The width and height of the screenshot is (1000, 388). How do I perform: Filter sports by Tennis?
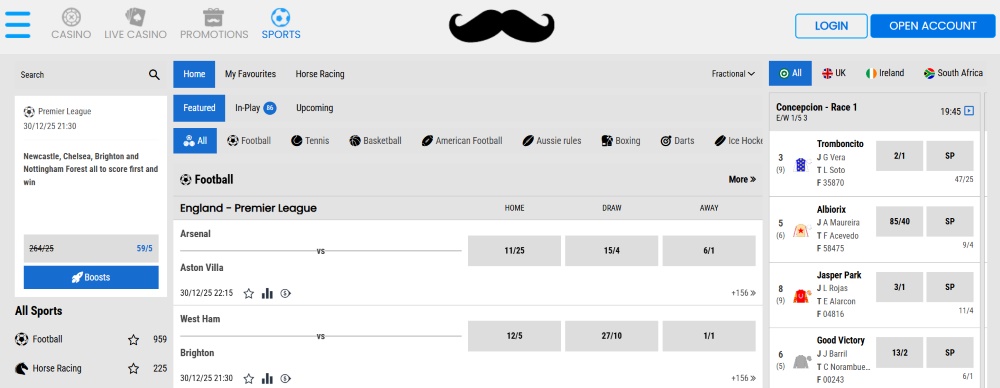(310, 140)
